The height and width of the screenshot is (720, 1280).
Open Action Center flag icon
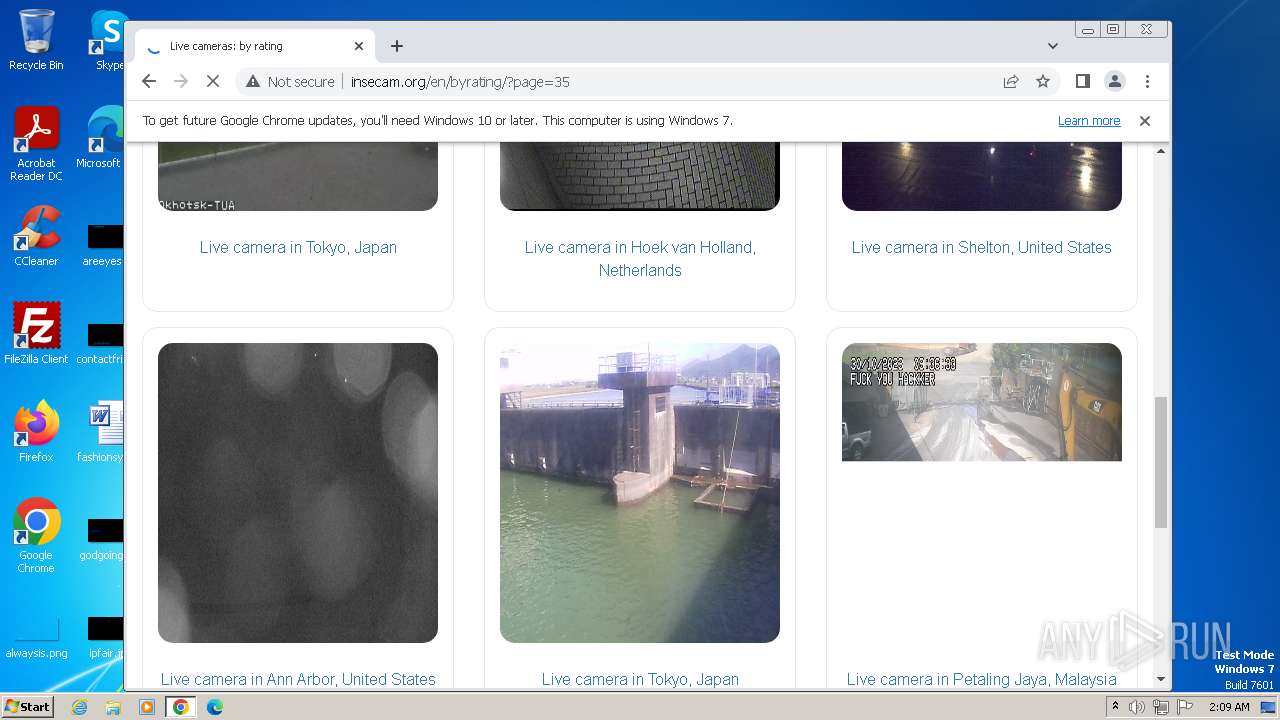tap(1183, 707)
